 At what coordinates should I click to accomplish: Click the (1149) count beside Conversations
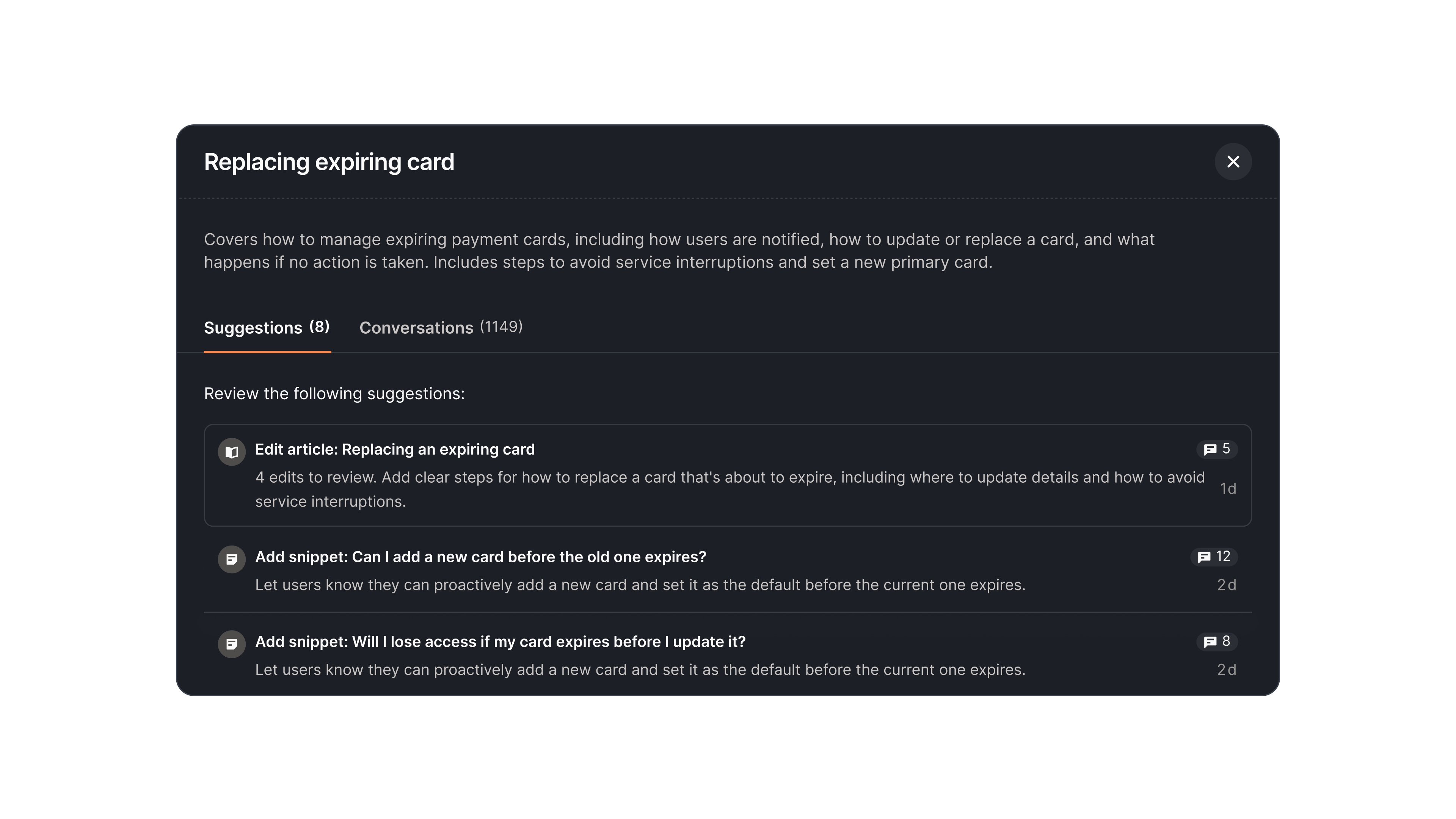(x=501, y=327)
